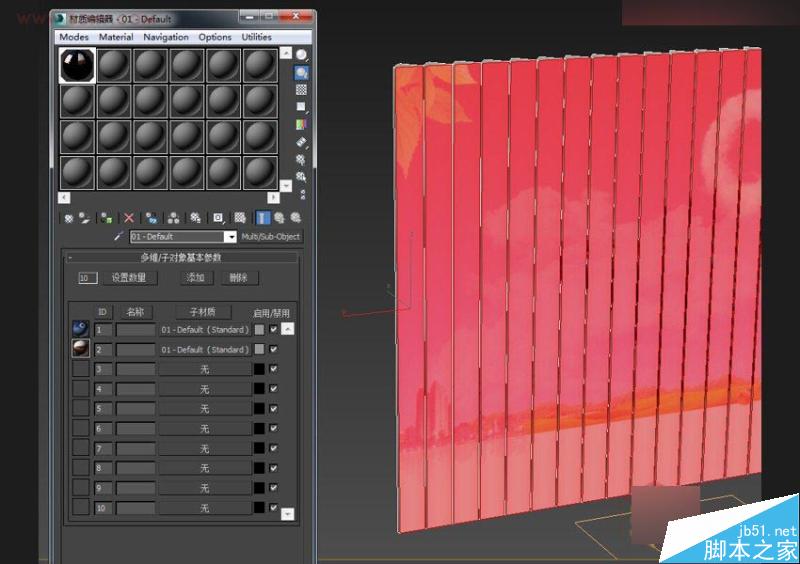The image size is (800, 564).
Task: Click sub-material list scroll-down arrow
Action: (288, 514)
